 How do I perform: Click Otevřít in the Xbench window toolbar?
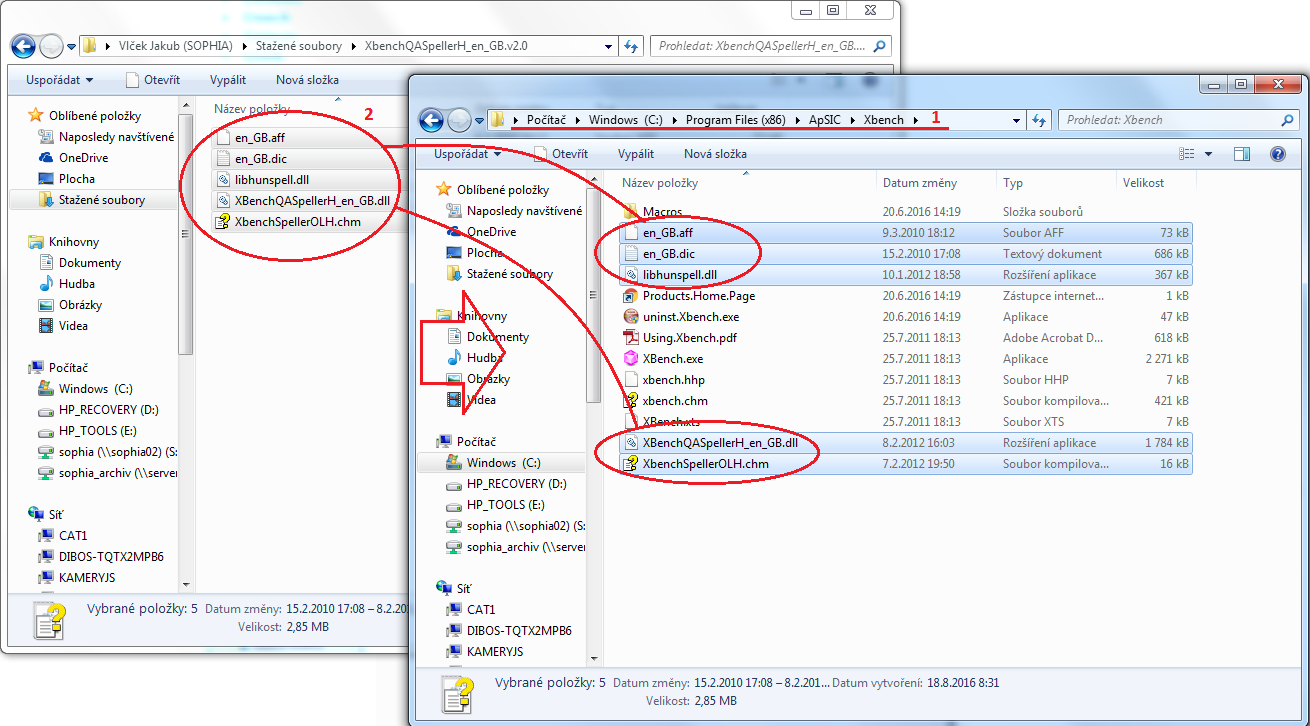pyautogui.click(x=561, y=154)
